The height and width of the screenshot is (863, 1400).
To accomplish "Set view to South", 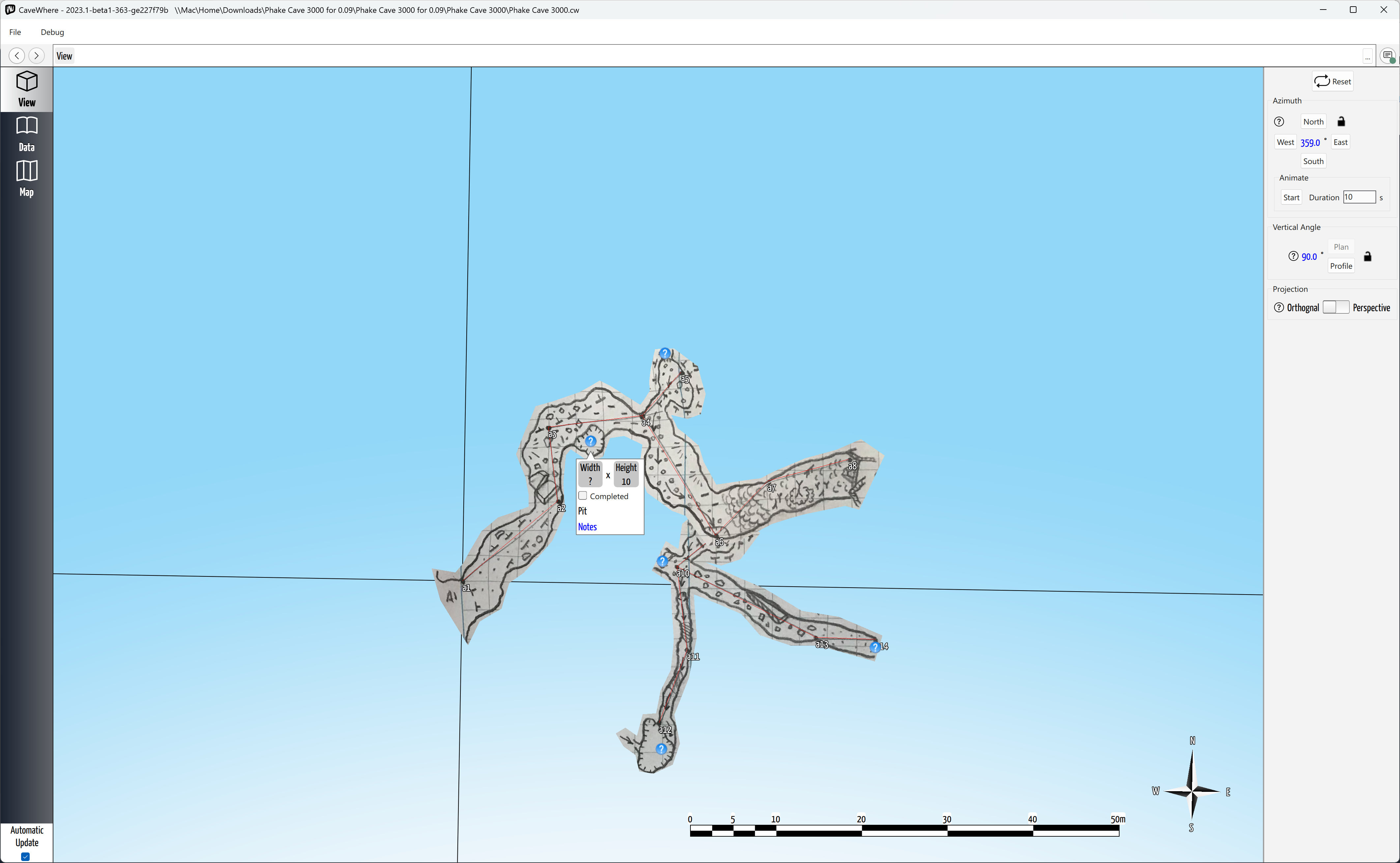I will point(1313,161).
